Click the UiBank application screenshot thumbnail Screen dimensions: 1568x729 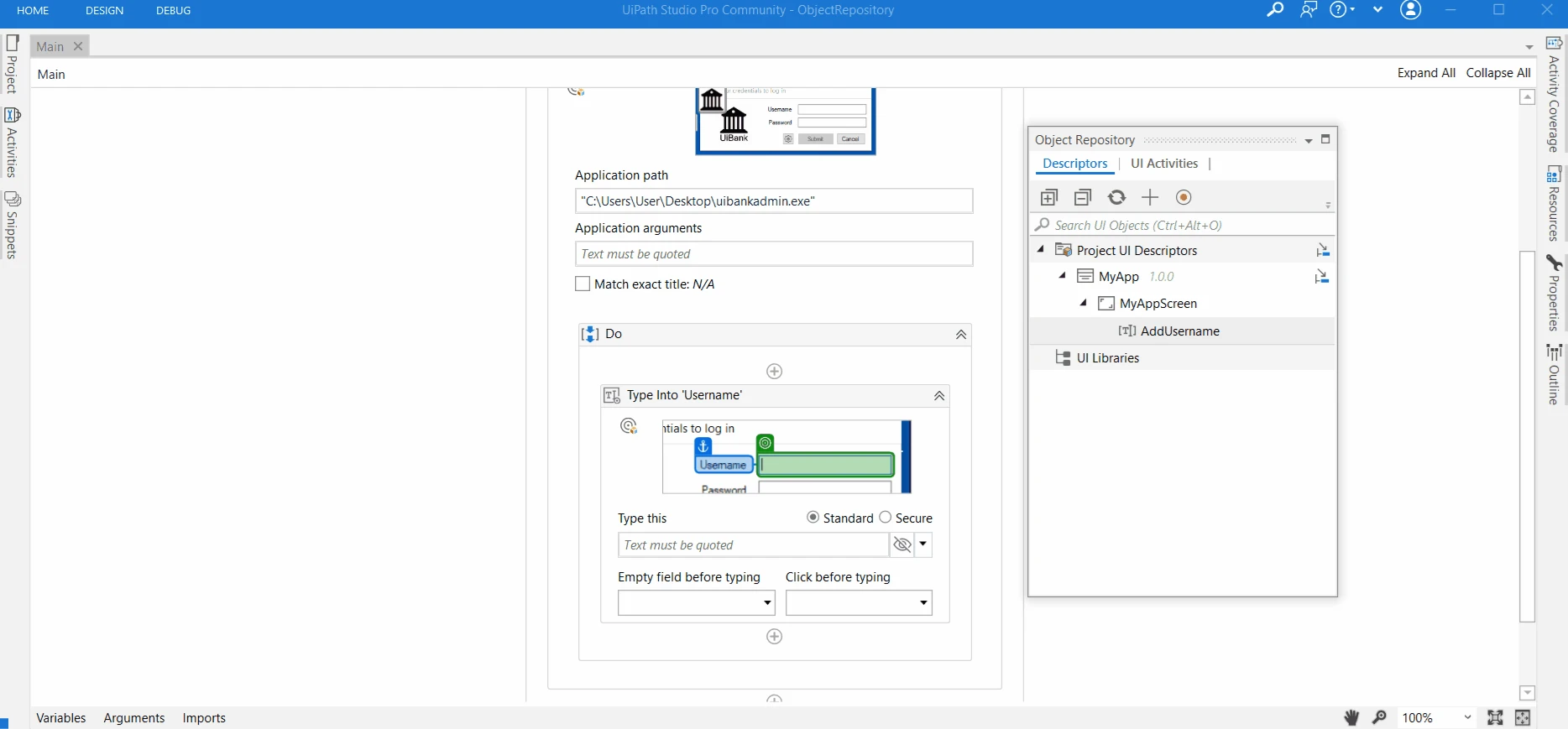pos(786,122)
